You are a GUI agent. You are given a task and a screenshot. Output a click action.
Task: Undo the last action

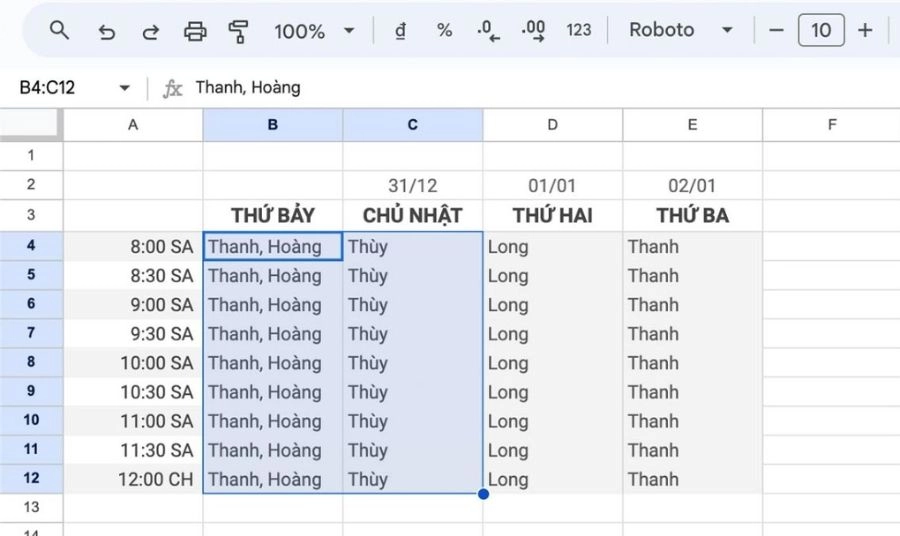(107, 31)
